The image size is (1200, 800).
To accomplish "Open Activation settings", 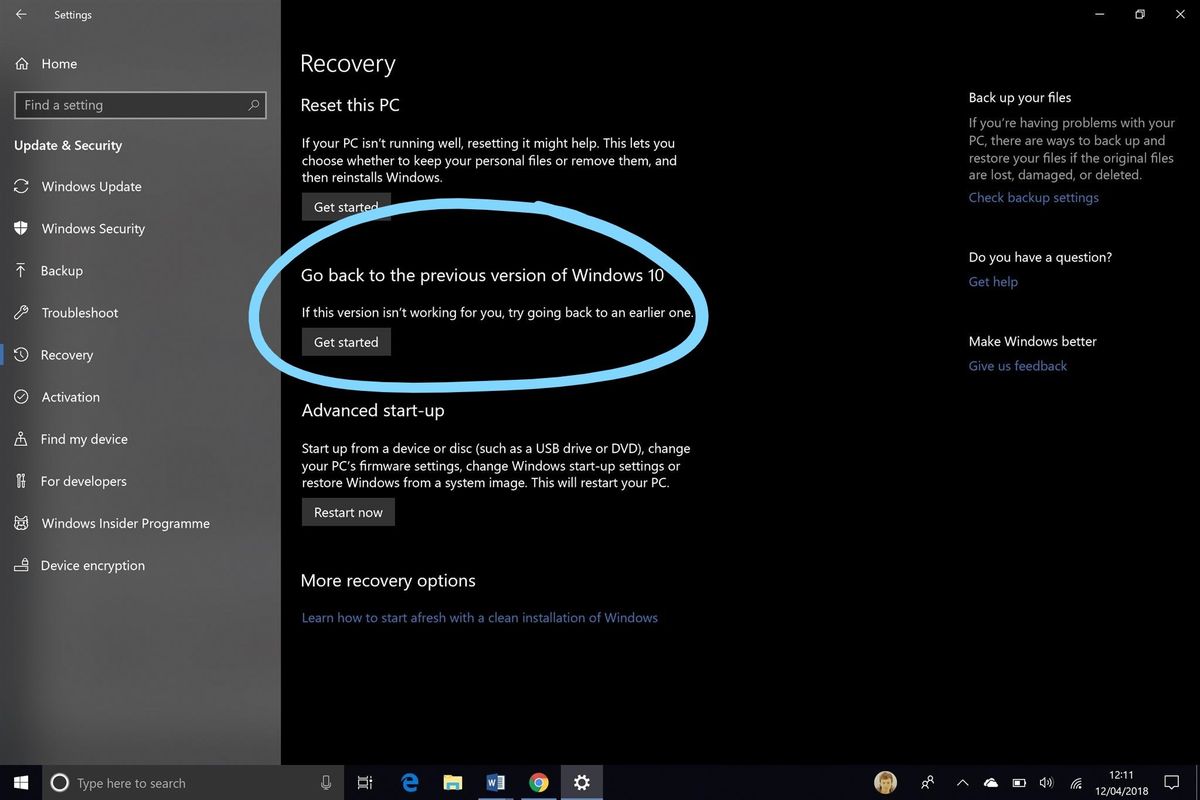I will [70, 397].
